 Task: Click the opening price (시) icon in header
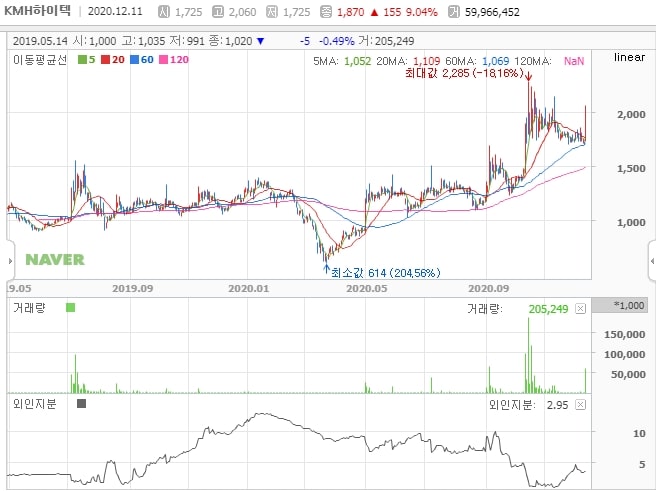(x=164, y=12)
